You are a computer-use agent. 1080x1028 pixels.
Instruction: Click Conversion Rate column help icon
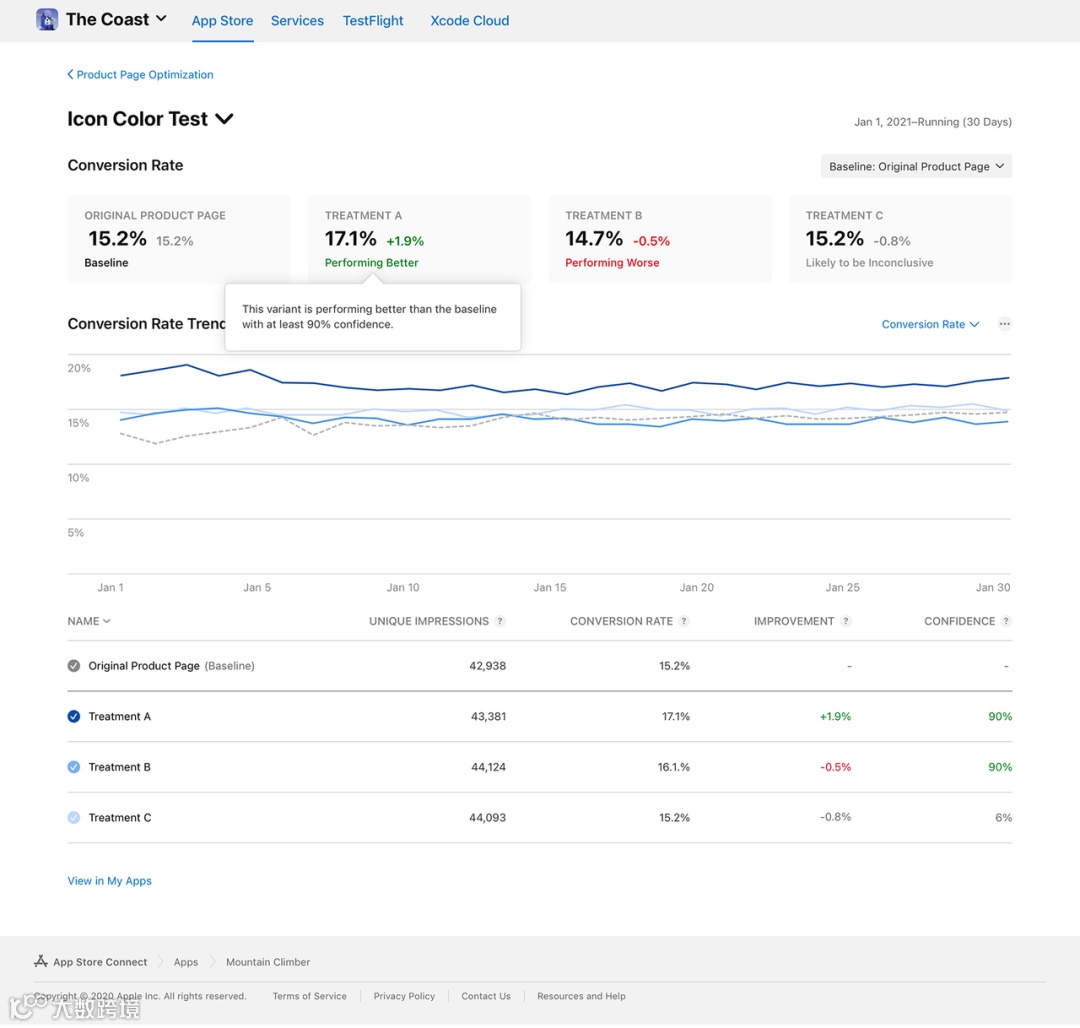683,621
